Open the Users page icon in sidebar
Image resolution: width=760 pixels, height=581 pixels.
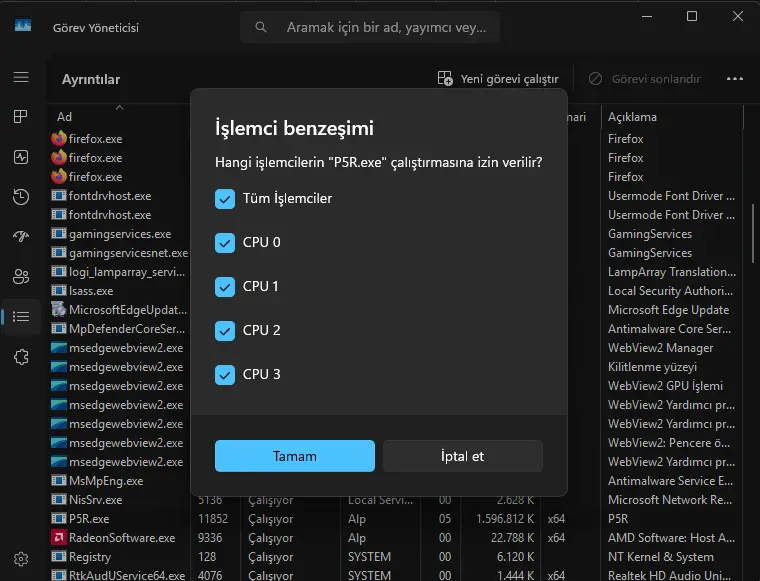(21, 277)
